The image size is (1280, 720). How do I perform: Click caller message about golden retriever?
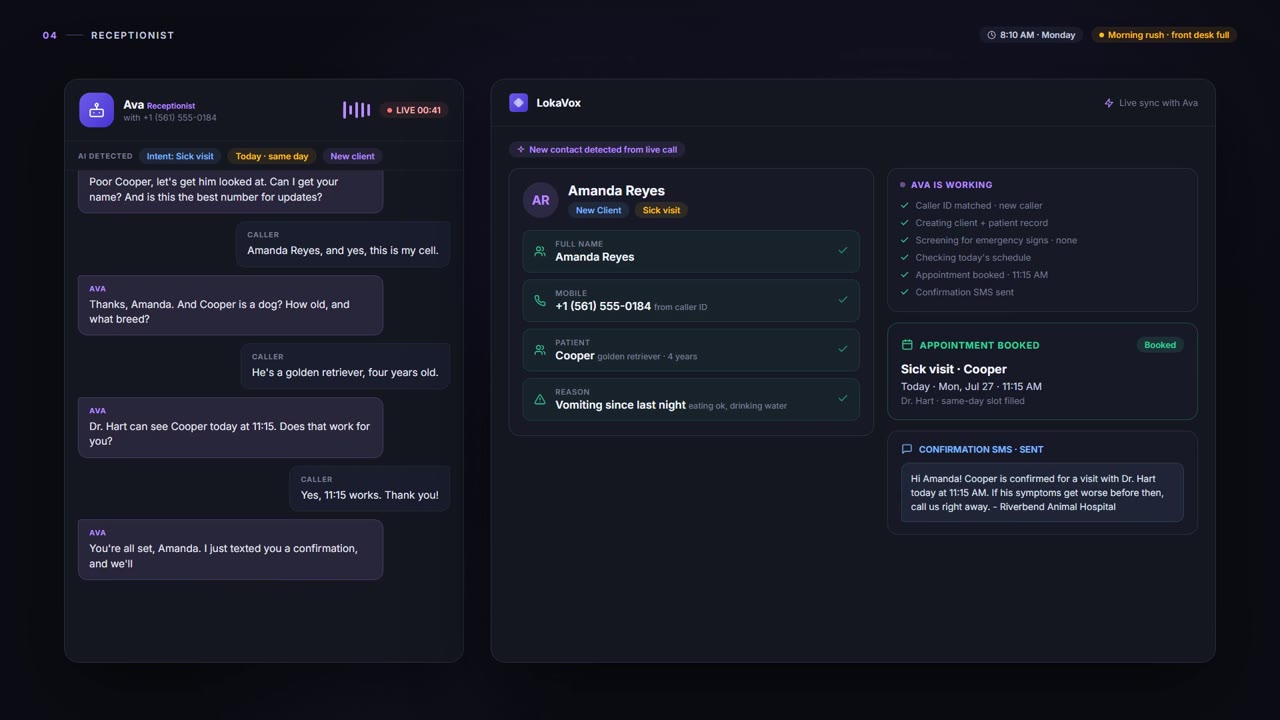coord(345,366)
